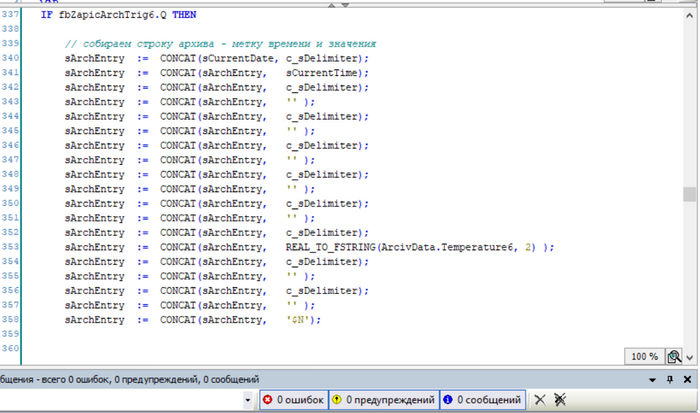Open the zoom level dropdown arrow
Screen dimensions: 700x413
point(688,356)
